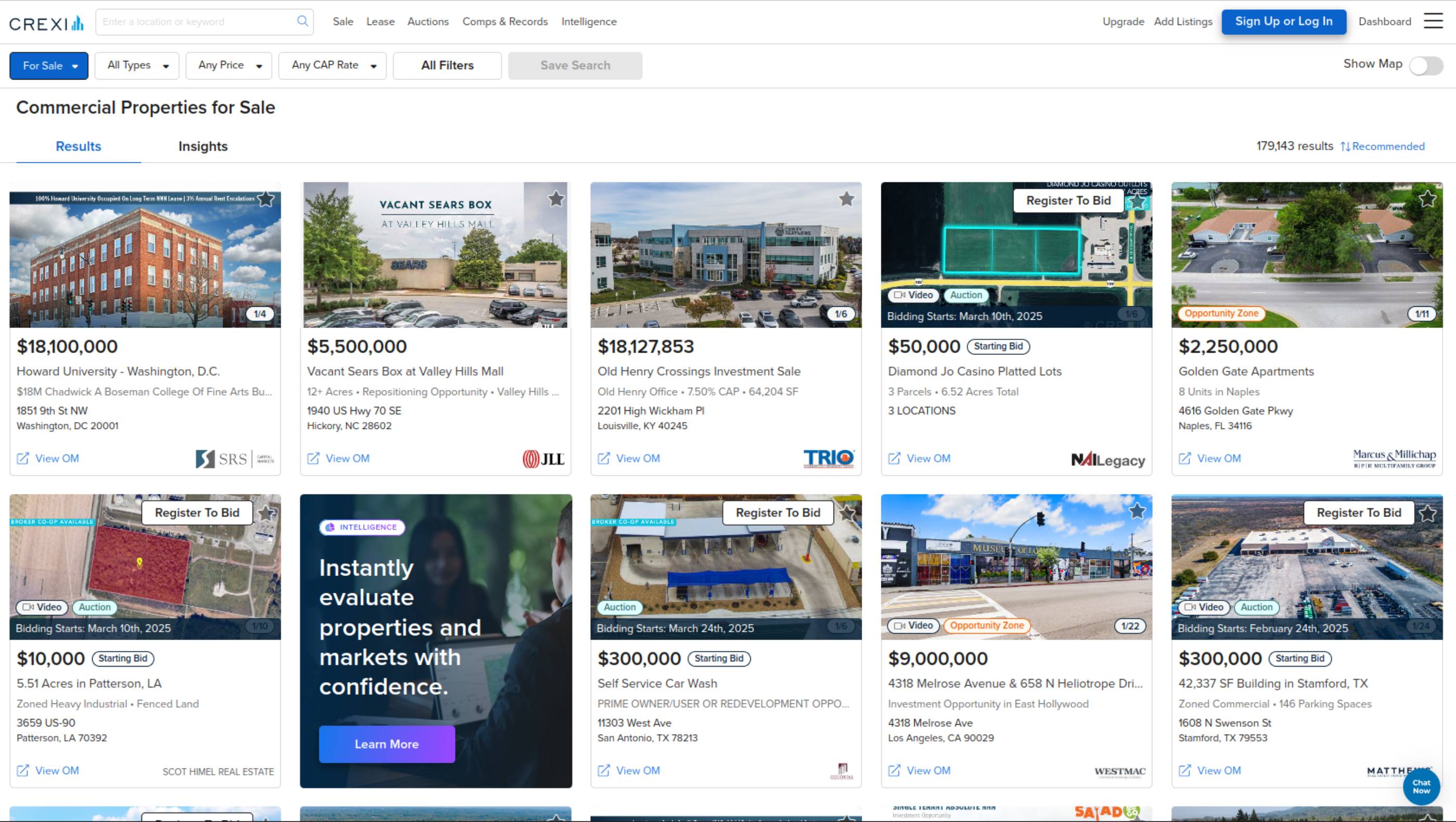The image size is (1456, 822).
Task: Click Learn More on the Intelligence ad
Action: [386, 744]
